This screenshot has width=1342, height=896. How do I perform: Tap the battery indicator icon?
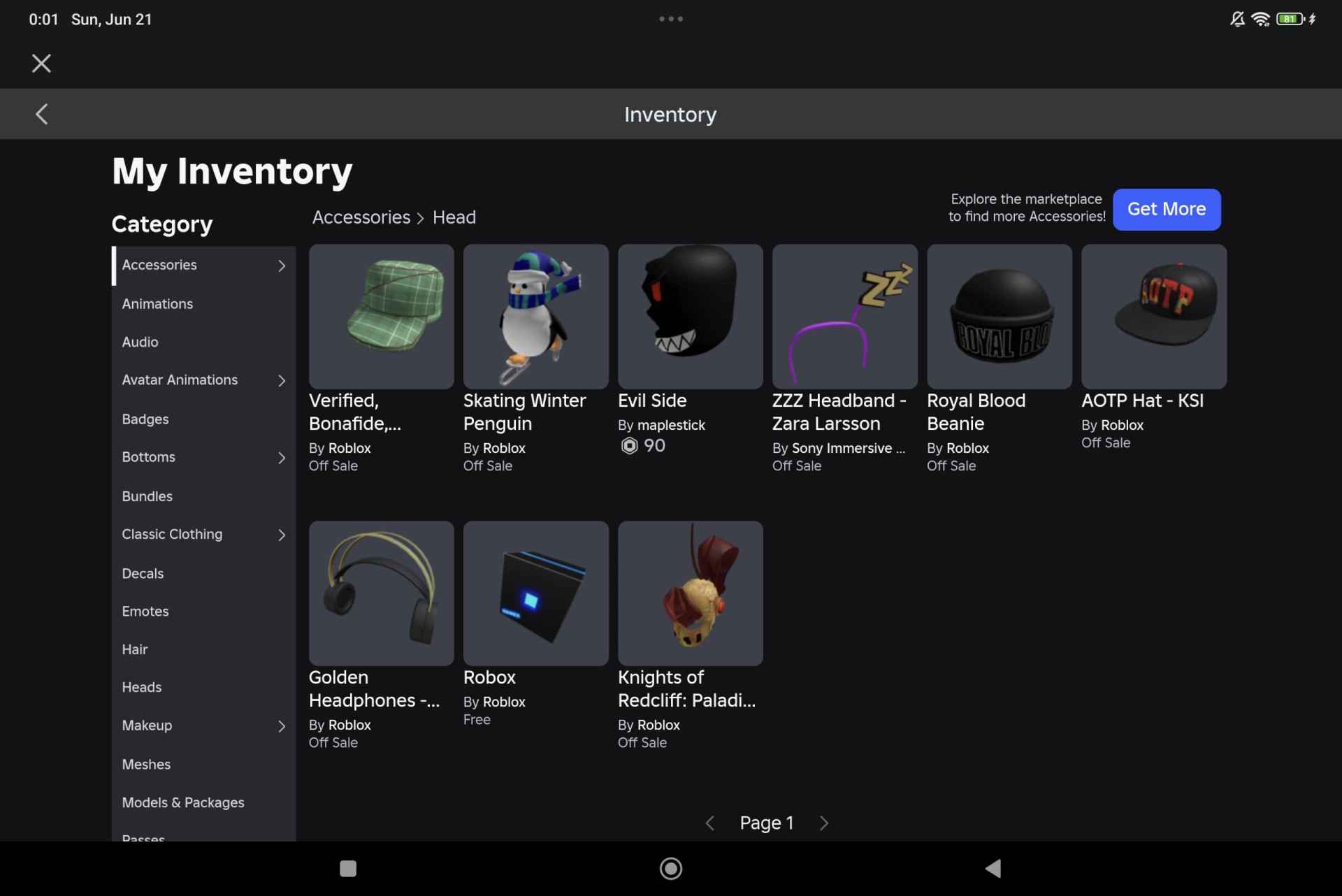pos(1290,19)
